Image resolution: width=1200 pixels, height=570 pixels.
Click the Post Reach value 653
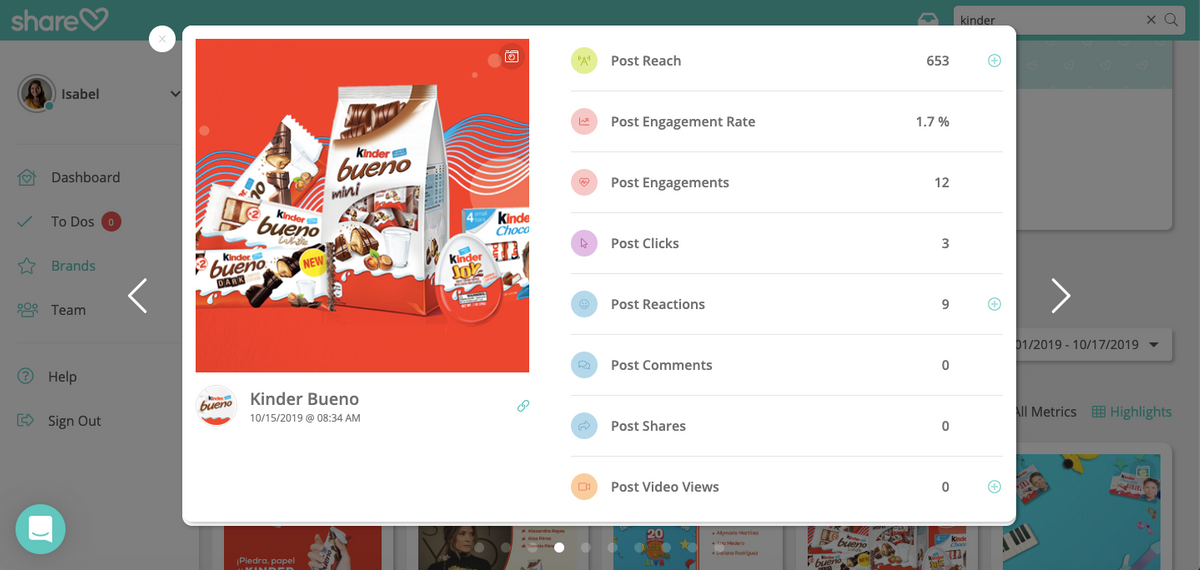point(937,61)
